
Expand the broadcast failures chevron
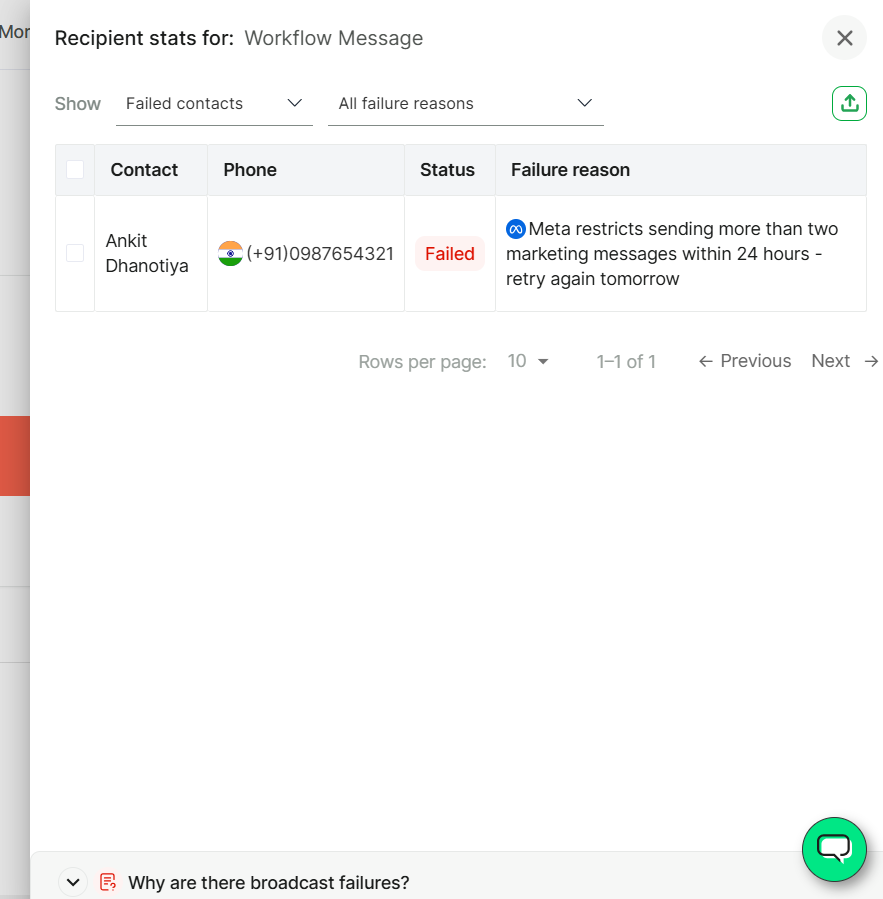point(73,882)
